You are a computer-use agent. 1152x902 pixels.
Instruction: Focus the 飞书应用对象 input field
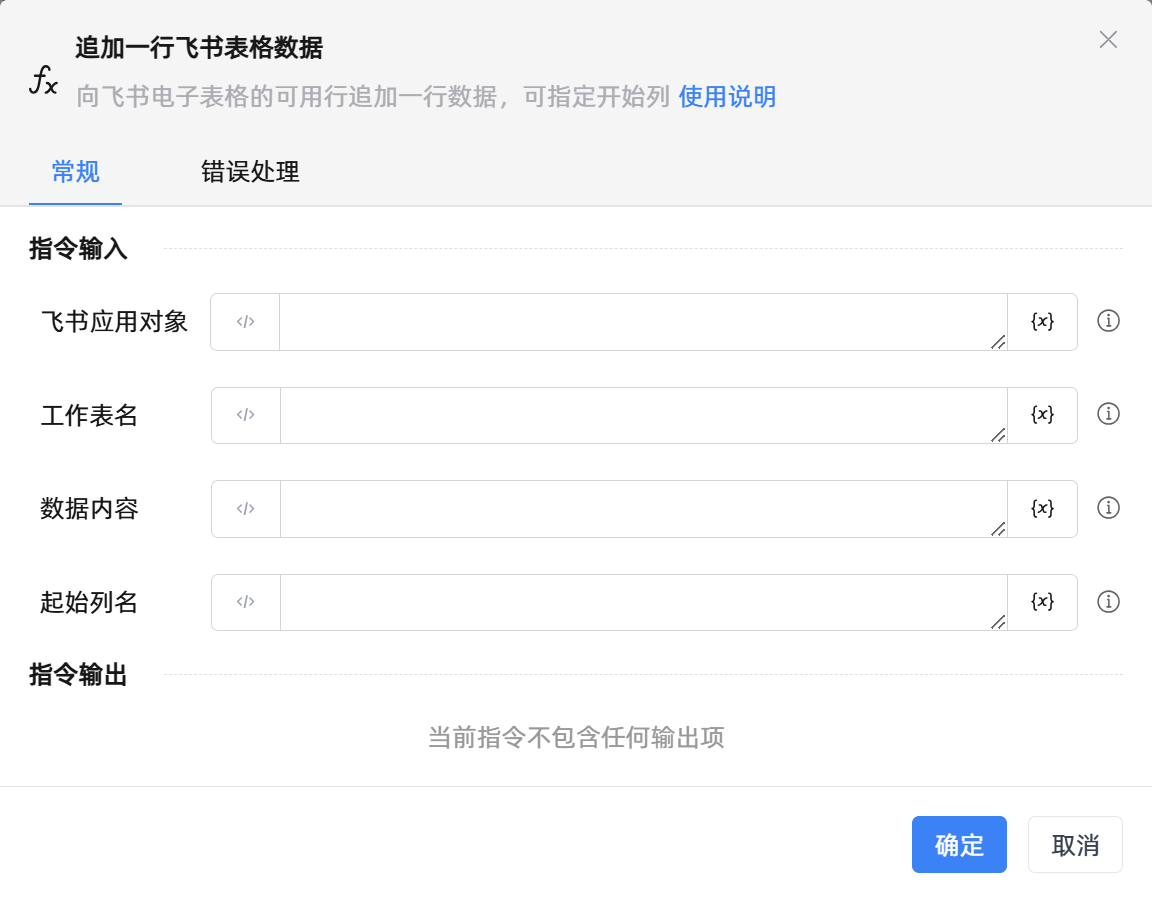point(643,322)
